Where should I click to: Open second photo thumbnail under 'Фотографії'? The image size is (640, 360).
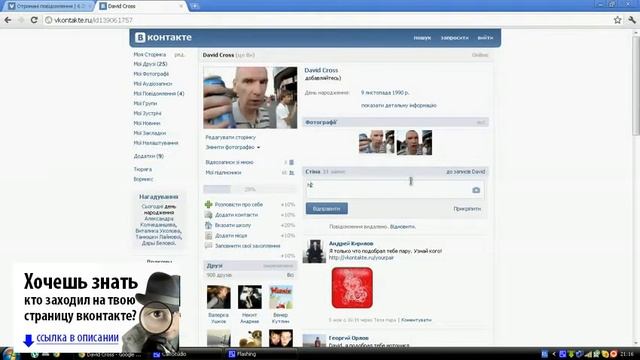tap(414, 142)
